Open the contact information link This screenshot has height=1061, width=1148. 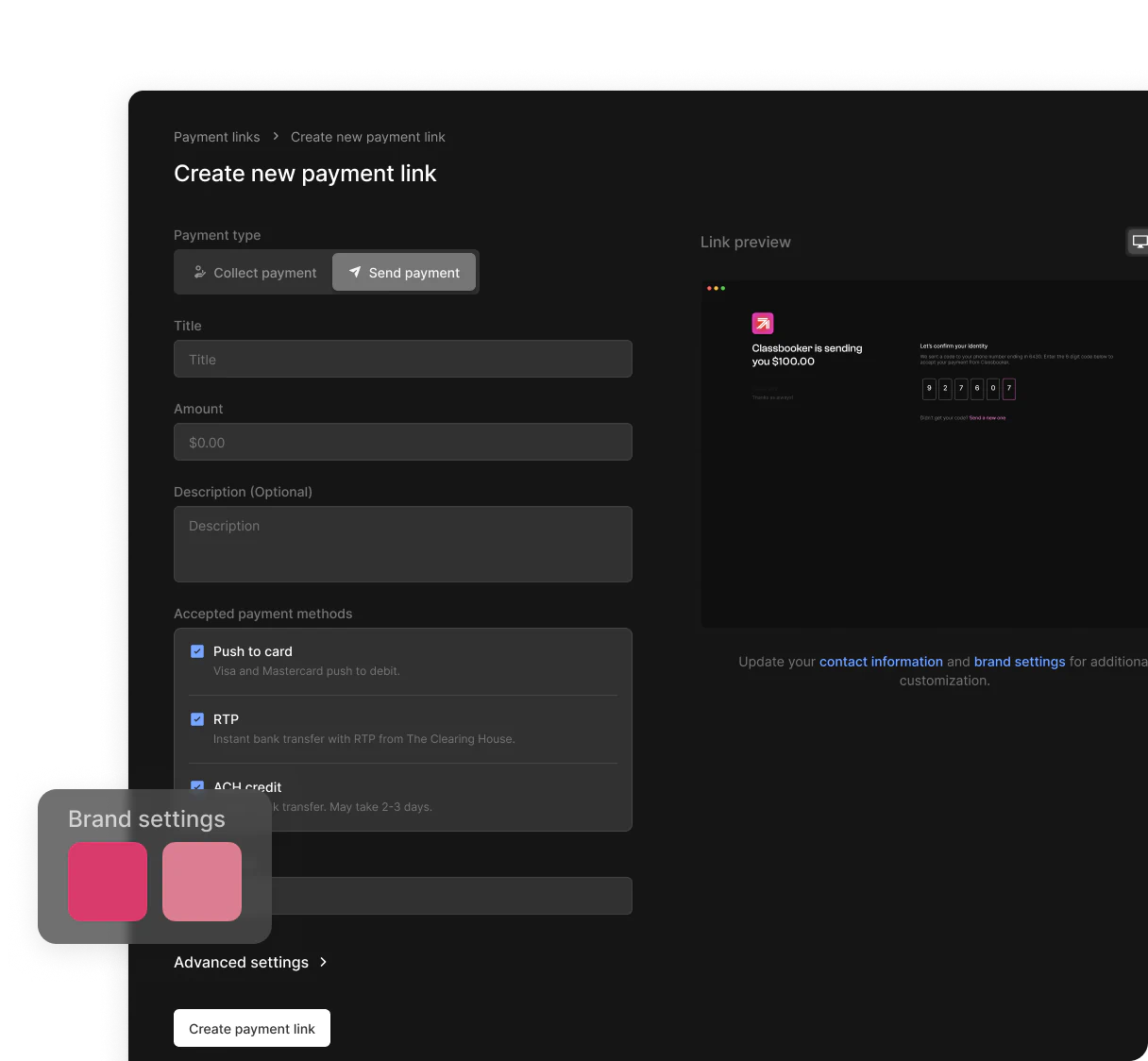point(881,662)
